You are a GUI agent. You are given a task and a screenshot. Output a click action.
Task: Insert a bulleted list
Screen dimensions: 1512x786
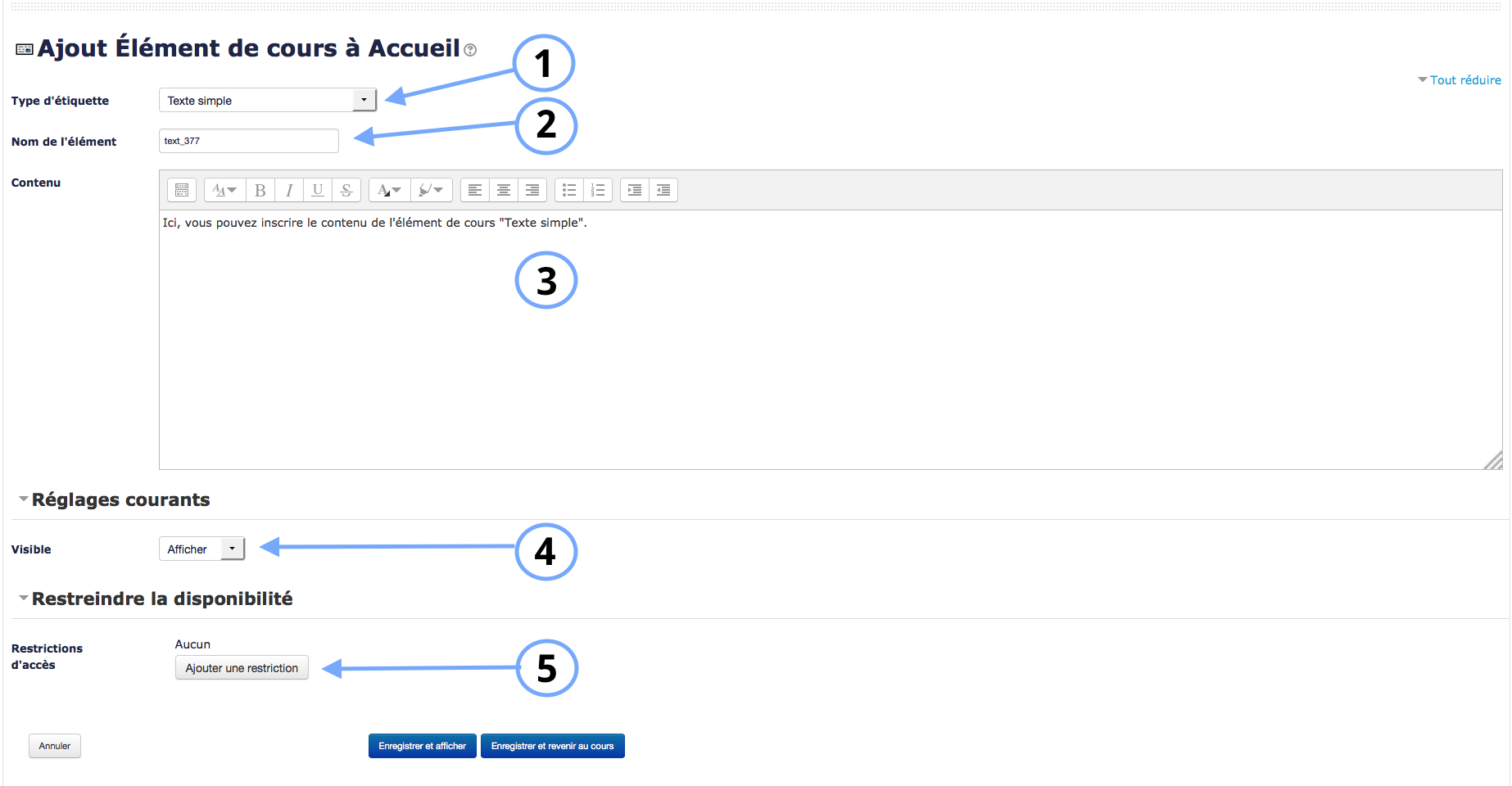click(569, 191)
